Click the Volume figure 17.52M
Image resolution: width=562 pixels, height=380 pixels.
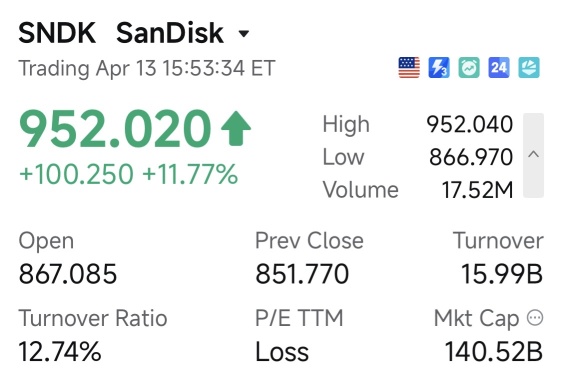point(477,190)
